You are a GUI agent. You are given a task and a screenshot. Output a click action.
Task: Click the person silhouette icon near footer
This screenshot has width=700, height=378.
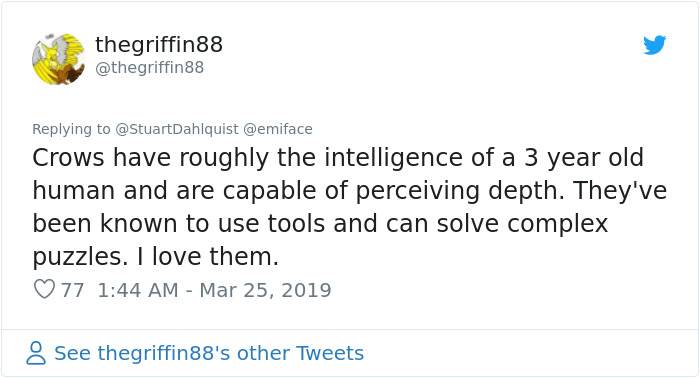coord(36,353)
